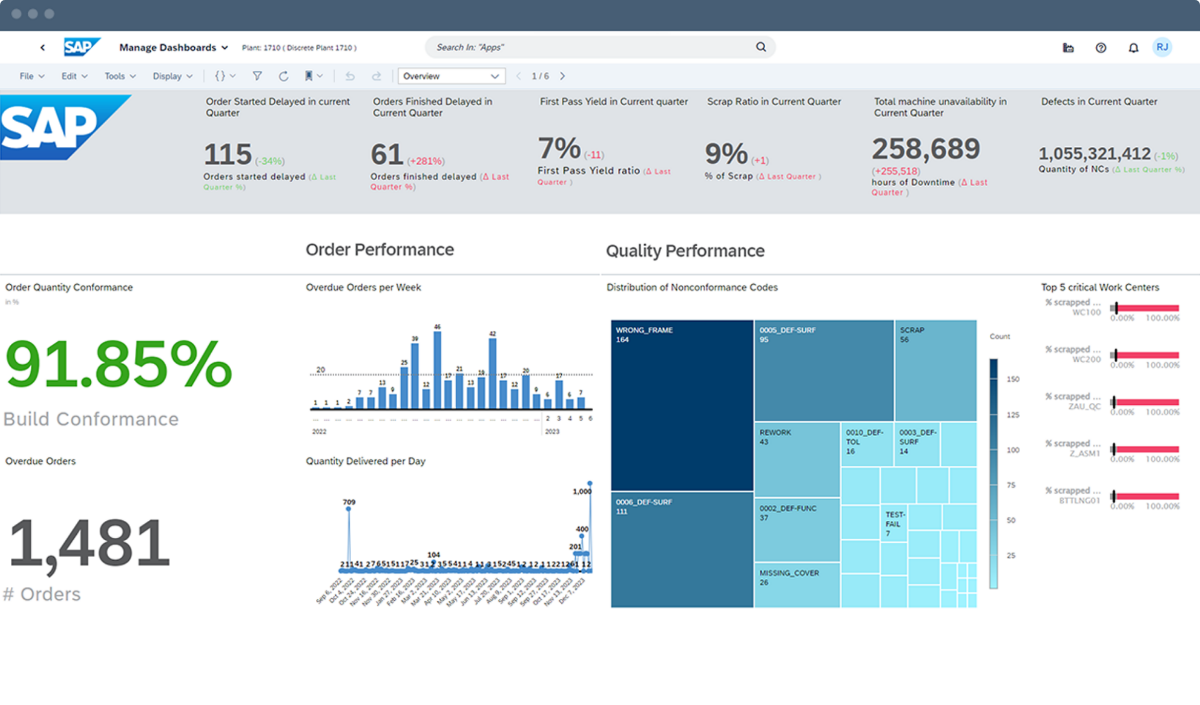The width and height of the screenshot is (1200, 705).
Task: Click the back arrow beside the SAP logo
Action: pyautogui.click(x=42, y=47)
